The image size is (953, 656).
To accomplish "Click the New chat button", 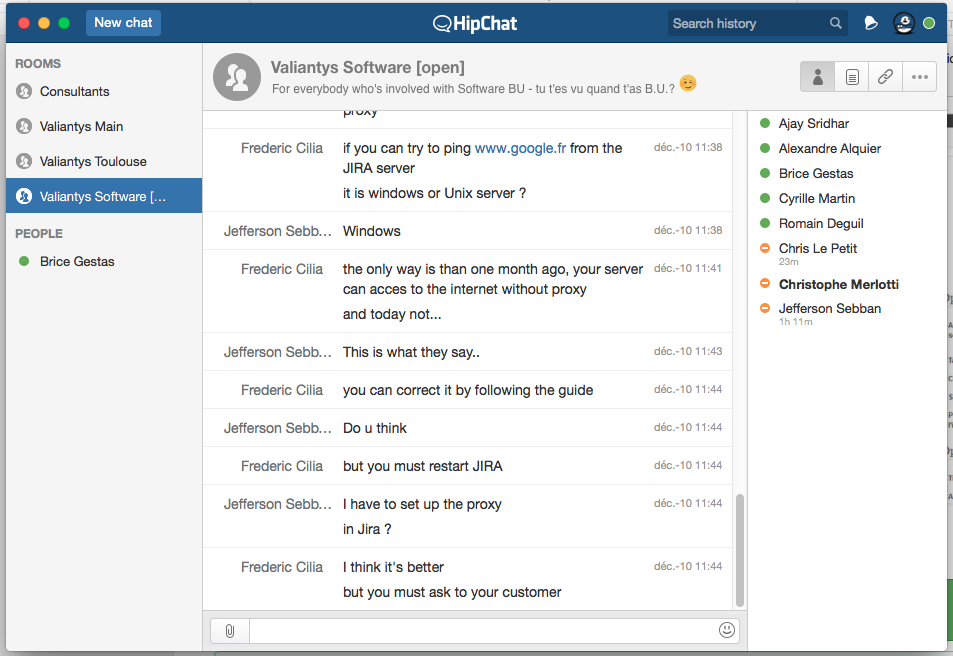I will [x=123, y=23].
